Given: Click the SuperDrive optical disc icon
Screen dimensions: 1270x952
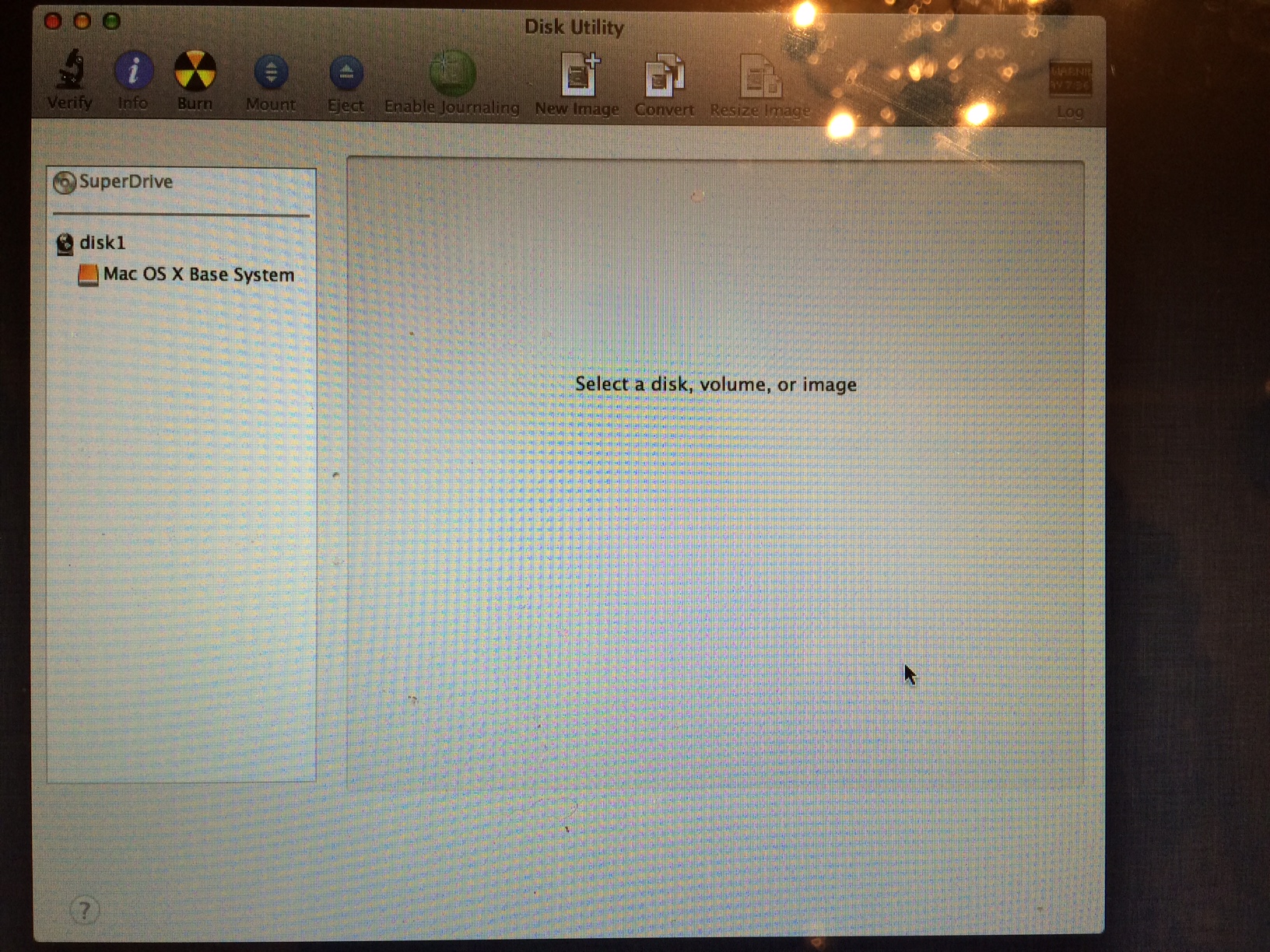Looking at the screenshot, I should click(x=65, y=182).
